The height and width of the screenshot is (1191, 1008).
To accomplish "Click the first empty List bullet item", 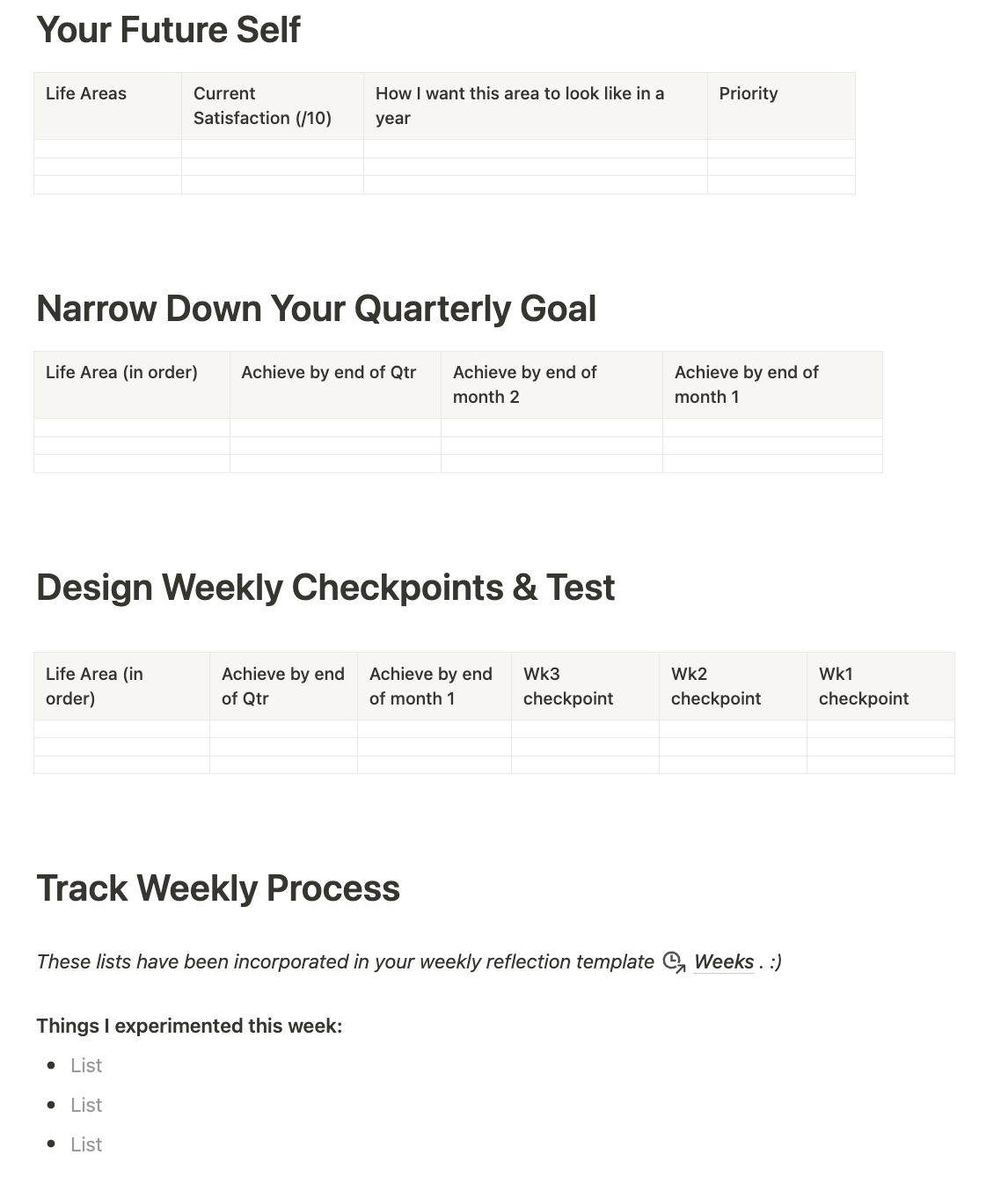I will click(86, 1065).
